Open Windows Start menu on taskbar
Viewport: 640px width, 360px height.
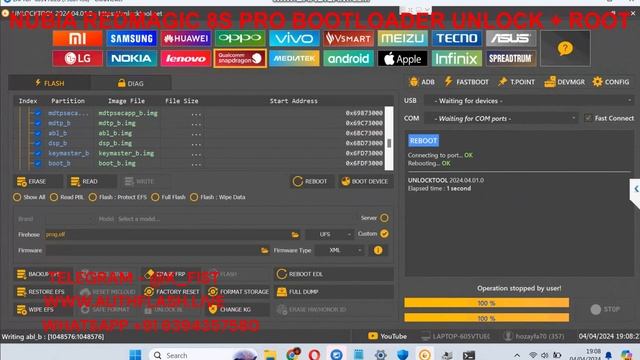[135, 354]
